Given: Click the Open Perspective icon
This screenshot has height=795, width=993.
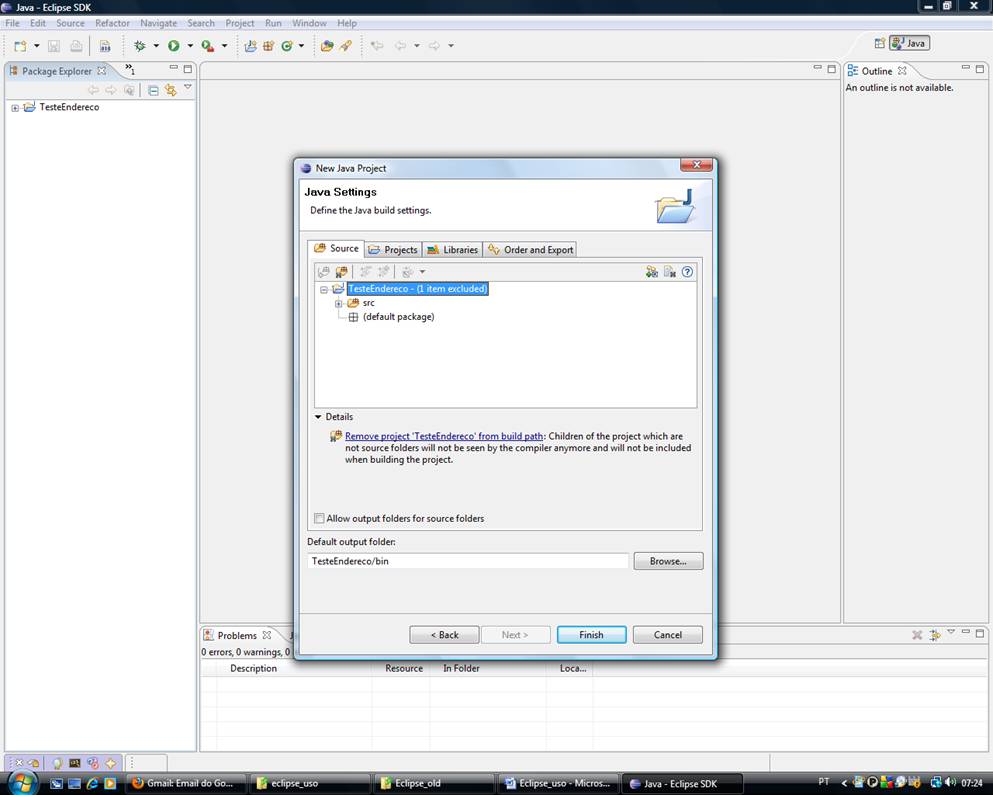Looking at the screenshot, I should tap(880, 43).
